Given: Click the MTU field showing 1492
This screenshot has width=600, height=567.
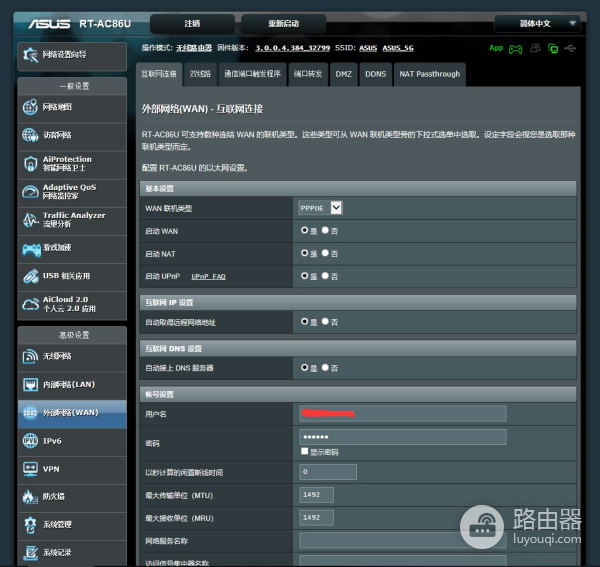Looking at the screenshot, I should tap(316, 495).
